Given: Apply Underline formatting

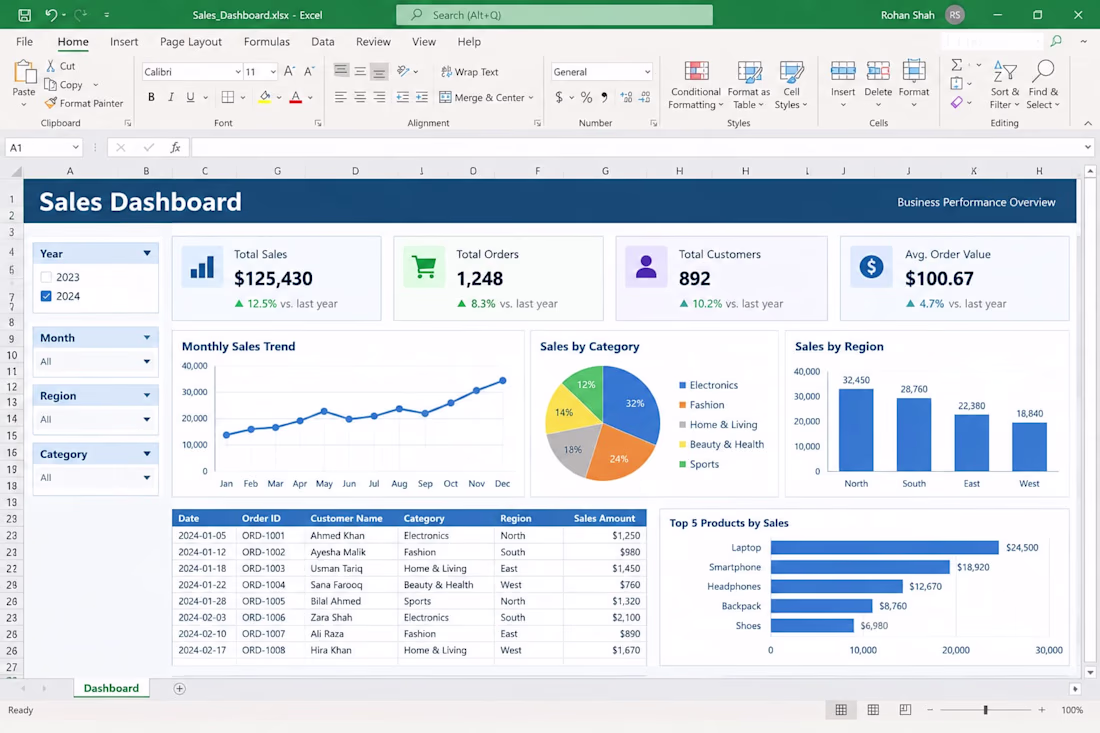Looking at the screenshot, I should pos(190,97).
